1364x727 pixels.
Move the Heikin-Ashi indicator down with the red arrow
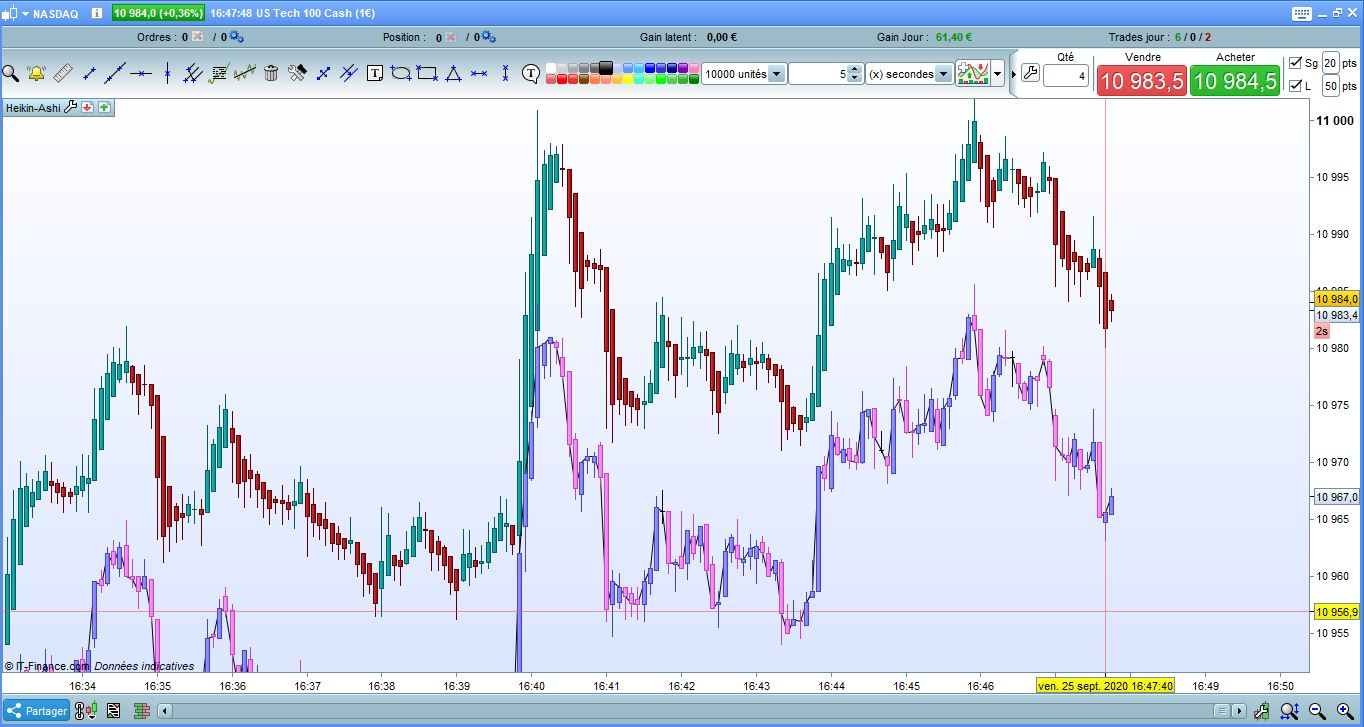coord(87,107)
